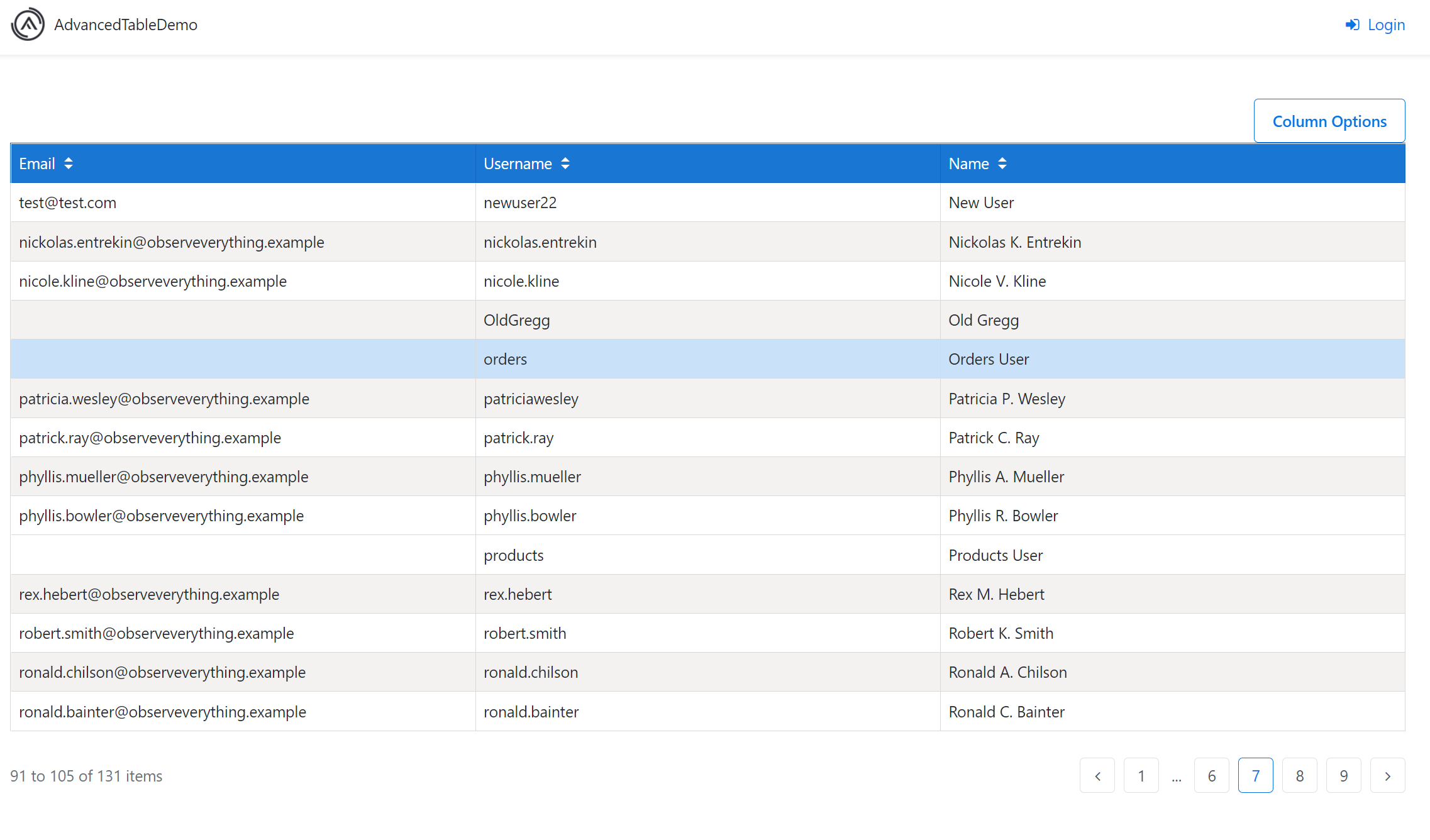Image resolution: width=1430 pixels, height=840 pixels.
Task: Sort by the Email column sort icon
Action: [69, 163]
